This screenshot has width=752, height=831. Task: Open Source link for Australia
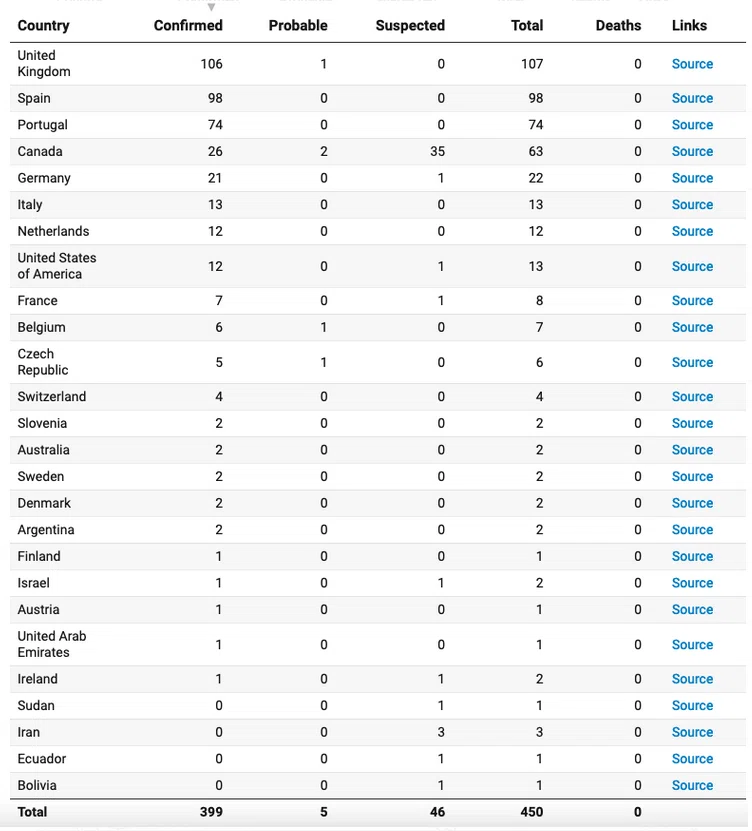(x=692, y=450)
